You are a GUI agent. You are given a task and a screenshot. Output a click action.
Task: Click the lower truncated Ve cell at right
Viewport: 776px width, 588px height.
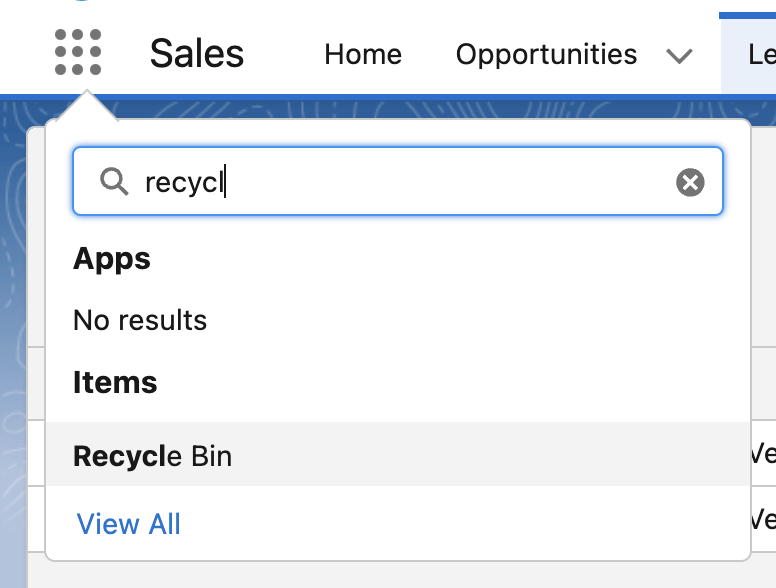click(x=763, y=520)
